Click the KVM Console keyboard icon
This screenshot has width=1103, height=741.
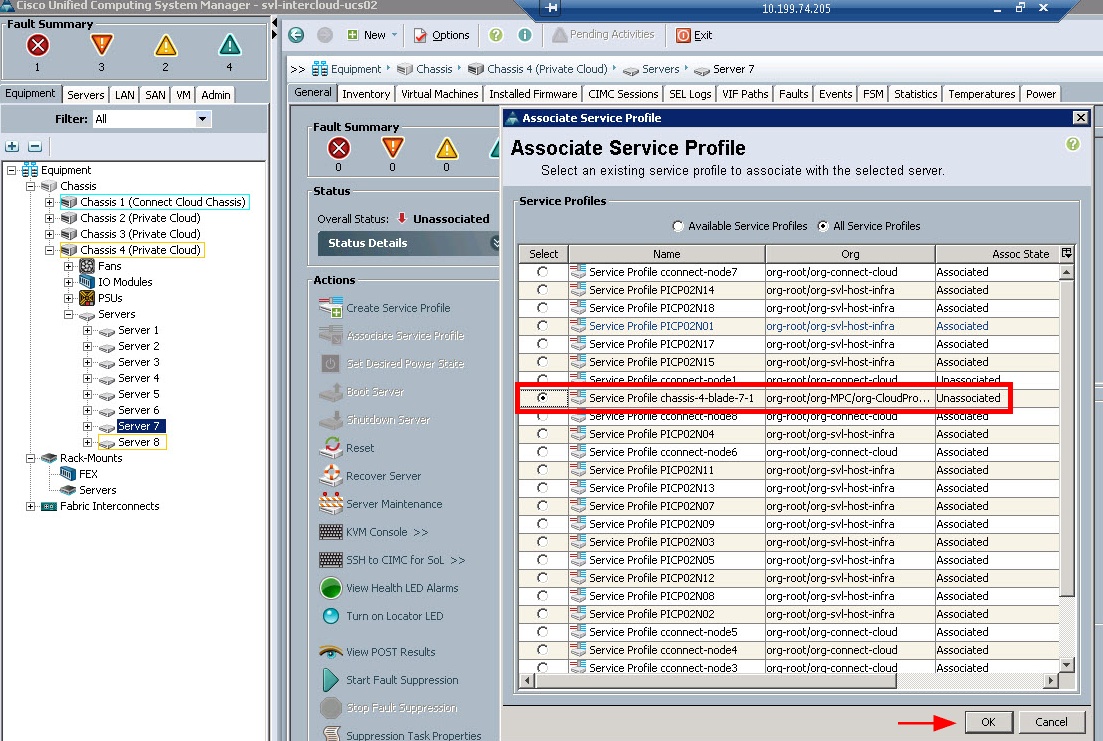[331, 531]
